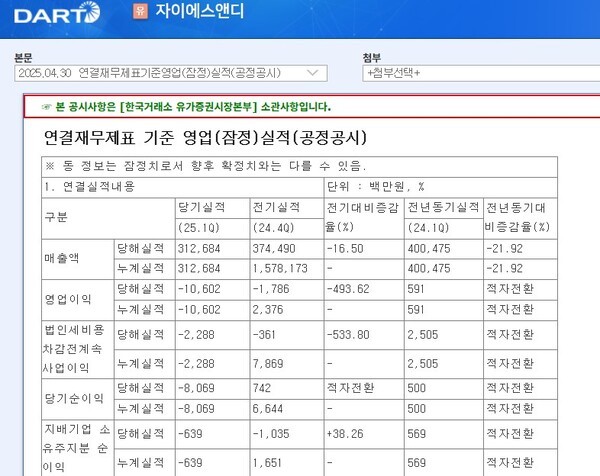Screen dimensions: 600x476
Task: Click the 1,651 cumulative controlling interest cell
Action: [287, 463]
